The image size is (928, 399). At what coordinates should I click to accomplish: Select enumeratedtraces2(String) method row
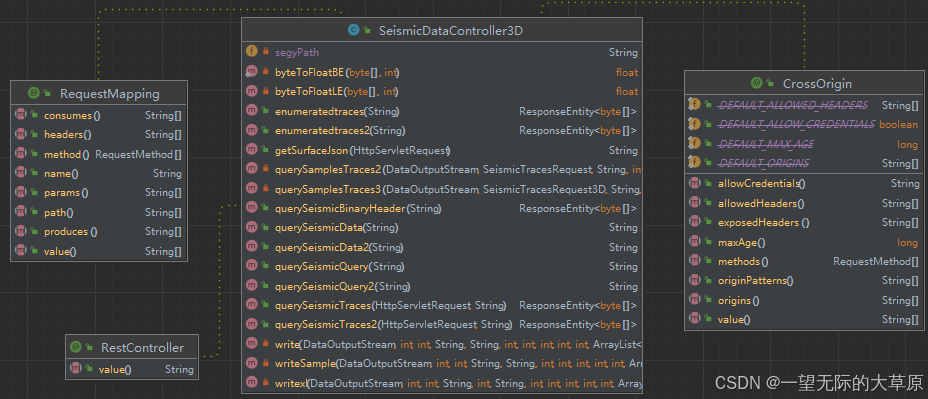pos(442,130)
